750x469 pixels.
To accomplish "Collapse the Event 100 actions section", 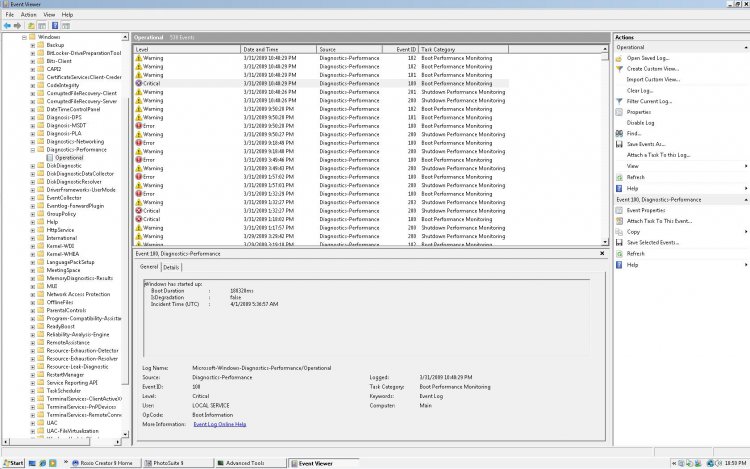I will pos(746,200).
